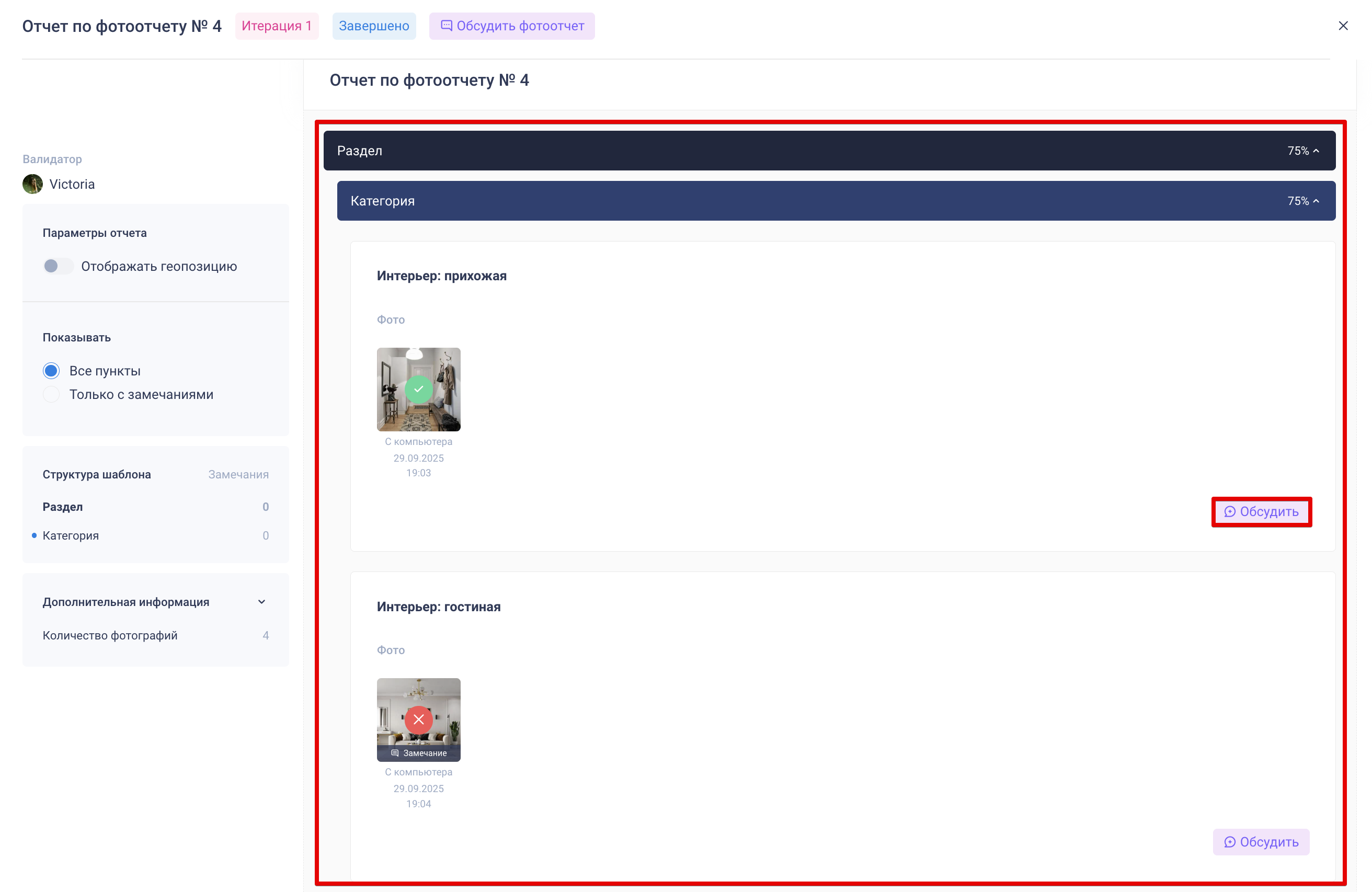Click green checkmark on hallway photo
Screen dimensions: 1372x892
pos(418,389)
